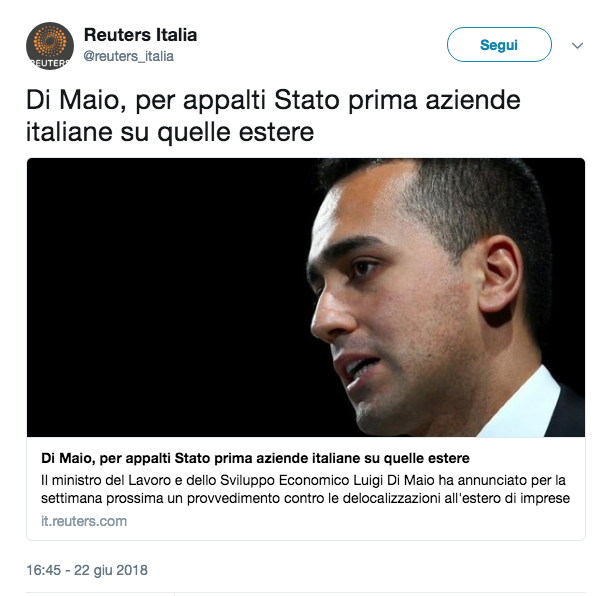Open the 16:45 - 22 giu 2018 timestamp
This screenshot has width=612, height=596.
87,570
